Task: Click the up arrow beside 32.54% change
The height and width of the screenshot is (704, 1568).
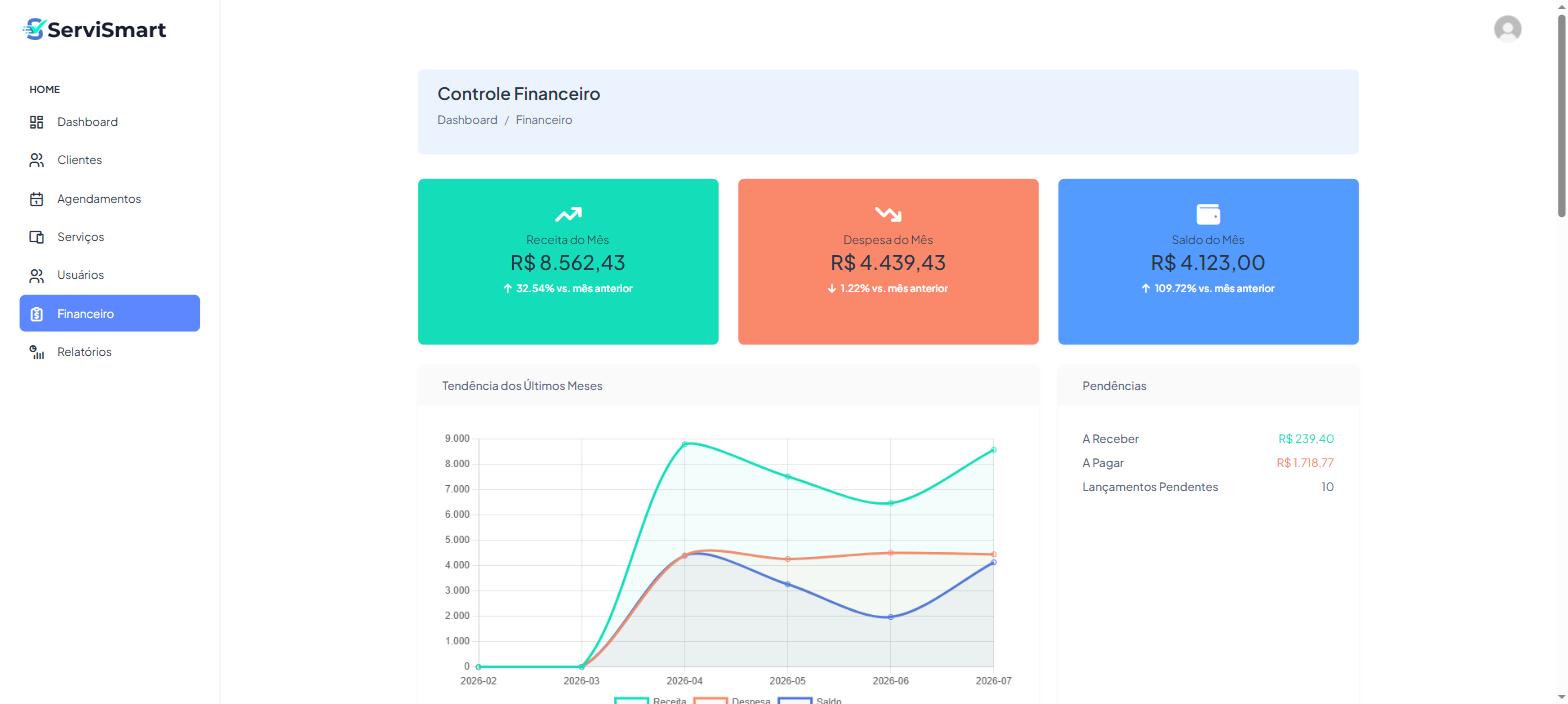Action: (508, 288)
